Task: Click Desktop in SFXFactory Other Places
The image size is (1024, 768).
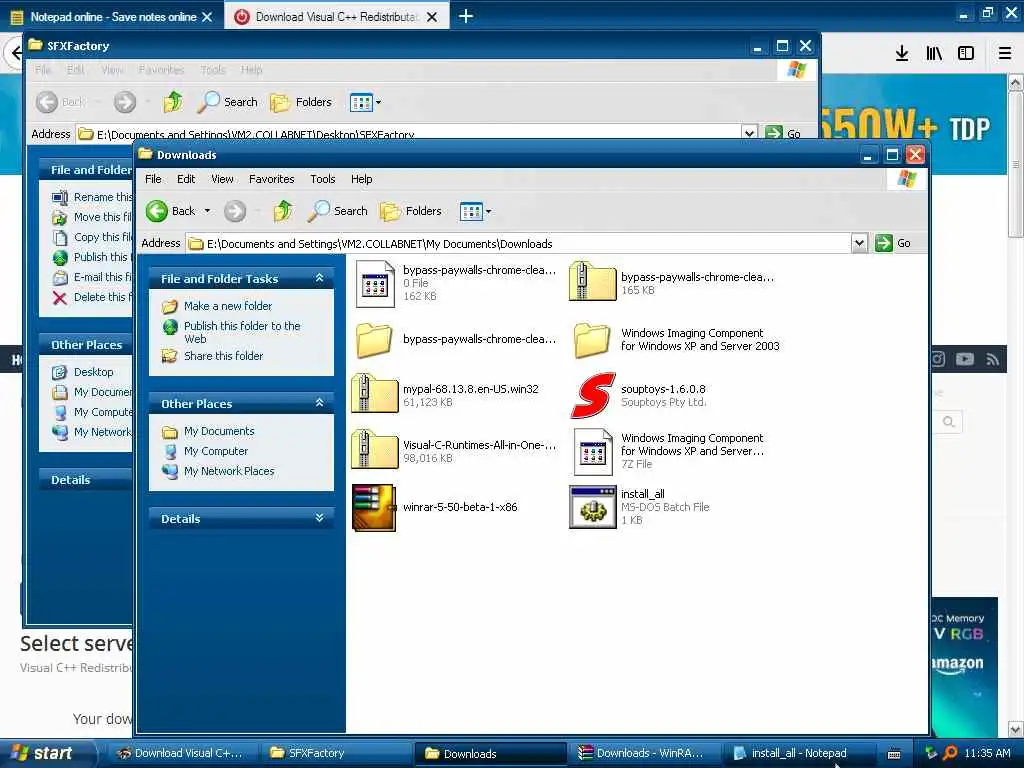Action: click(x=93, y=372)
